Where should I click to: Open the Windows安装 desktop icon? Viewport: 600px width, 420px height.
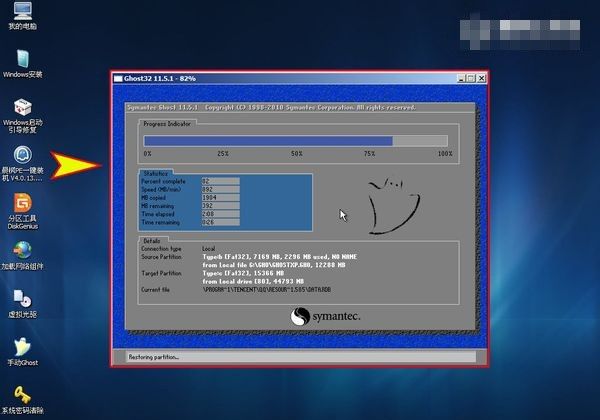pyautogui.click(x=23, y=63)
